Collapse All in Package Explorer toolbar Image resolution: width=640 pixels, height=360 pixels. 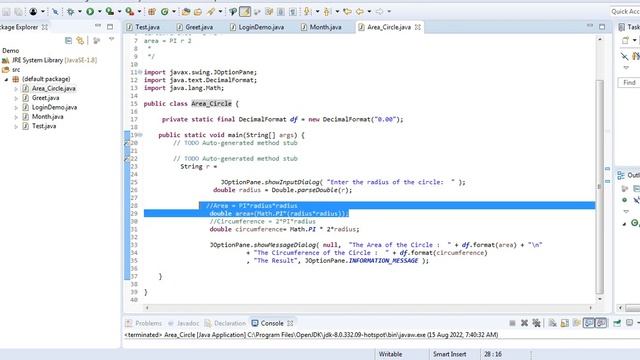[68, 40]
